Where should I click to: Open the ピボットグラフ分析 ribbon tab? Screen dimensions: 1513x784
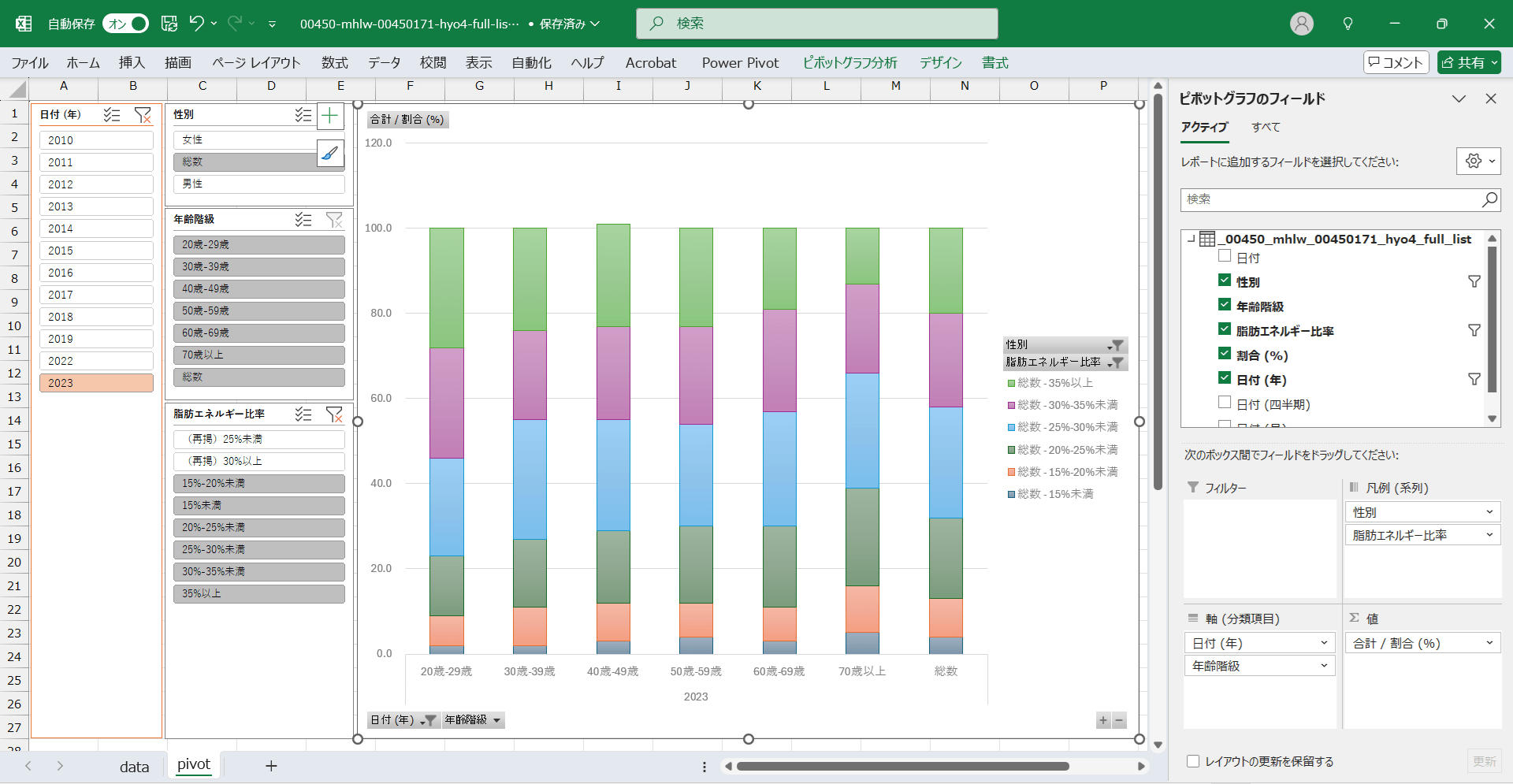coord(849,63)
